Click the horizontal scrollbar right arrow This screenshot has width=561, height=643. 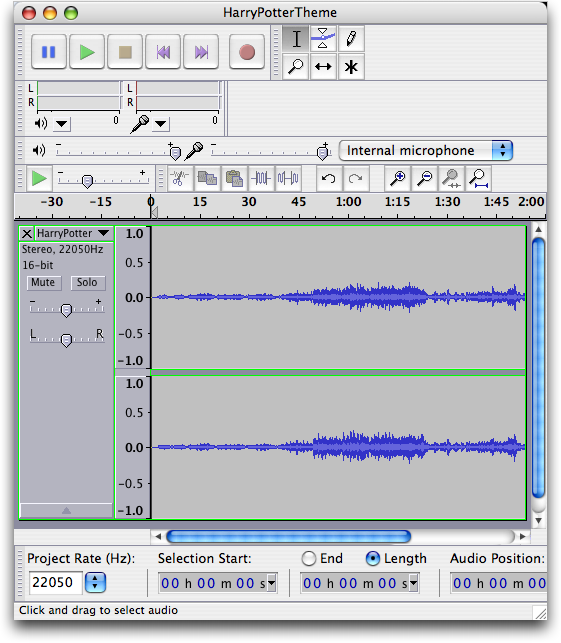point(522,536)
